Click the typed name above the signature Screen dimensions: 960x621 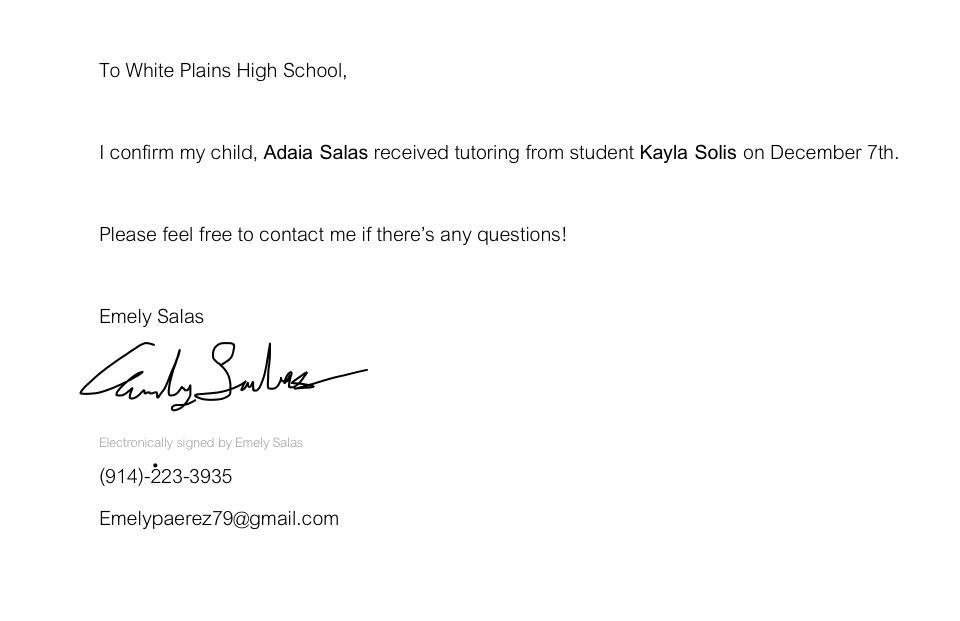coord(151,317)
